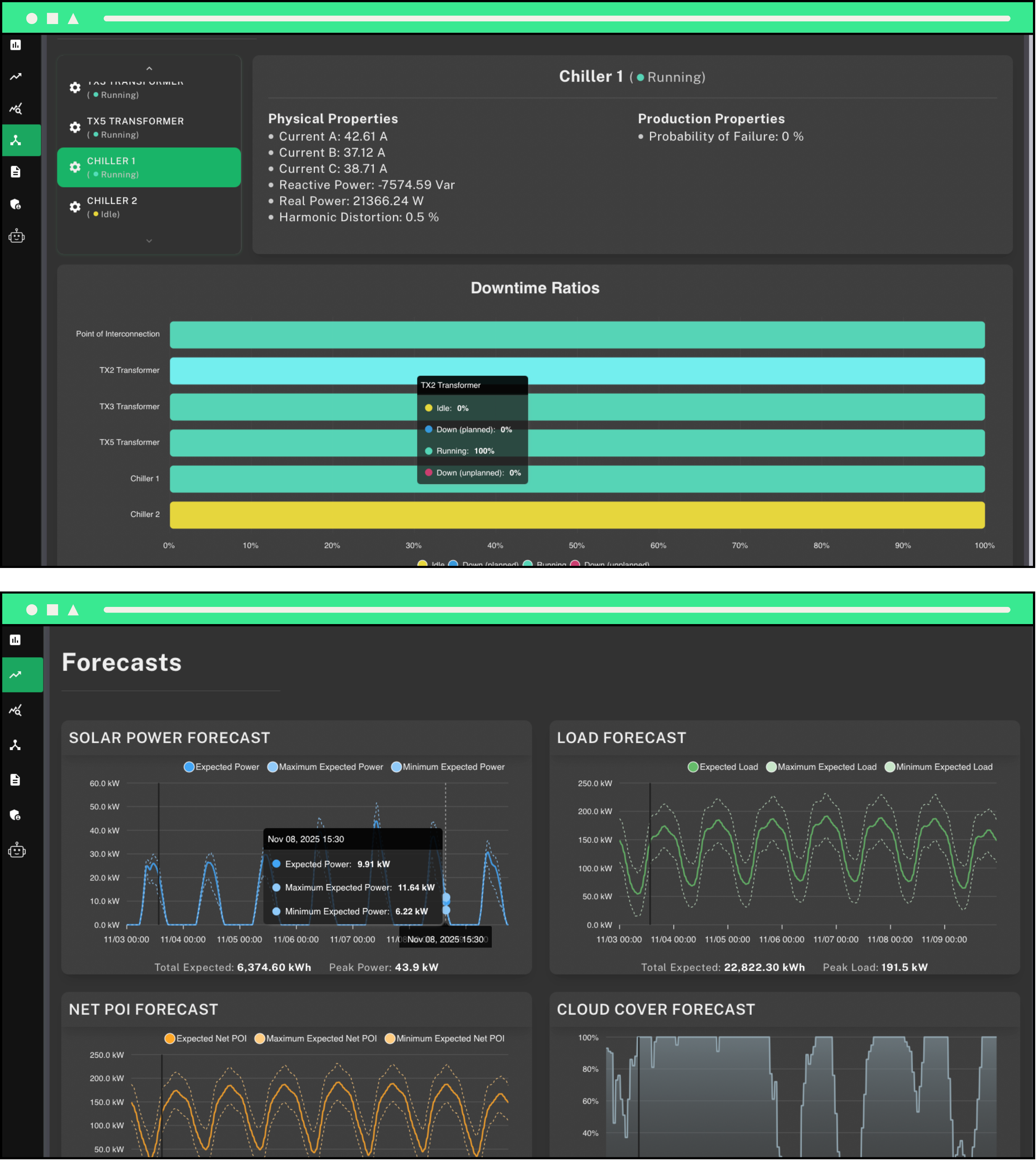The height and width of the screenshot is (1160, 1036).
Task: Click load total '22,822.30 kWh' value
Action: (x=764, y=968)
